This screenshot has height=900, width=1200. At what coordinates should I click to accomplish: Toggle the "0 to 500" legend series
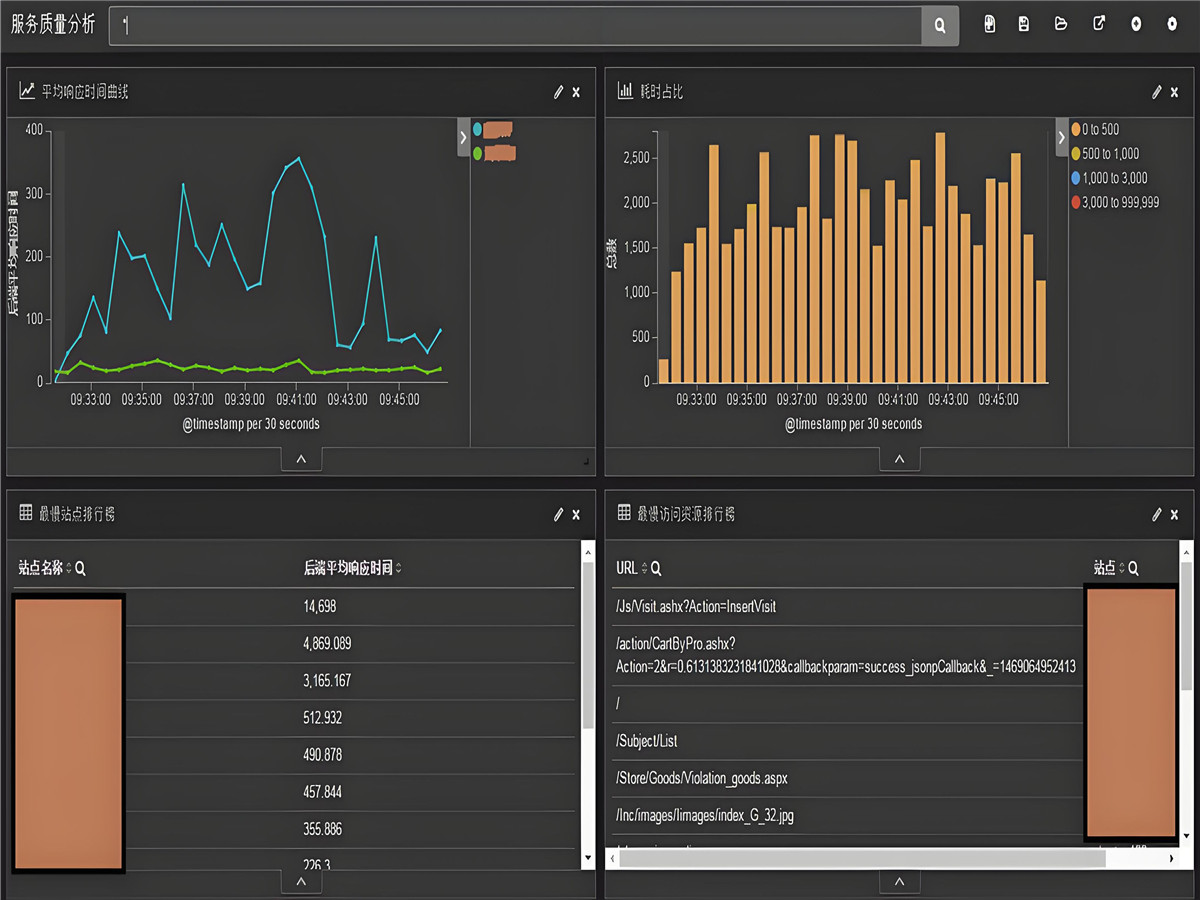point(1095,129)
